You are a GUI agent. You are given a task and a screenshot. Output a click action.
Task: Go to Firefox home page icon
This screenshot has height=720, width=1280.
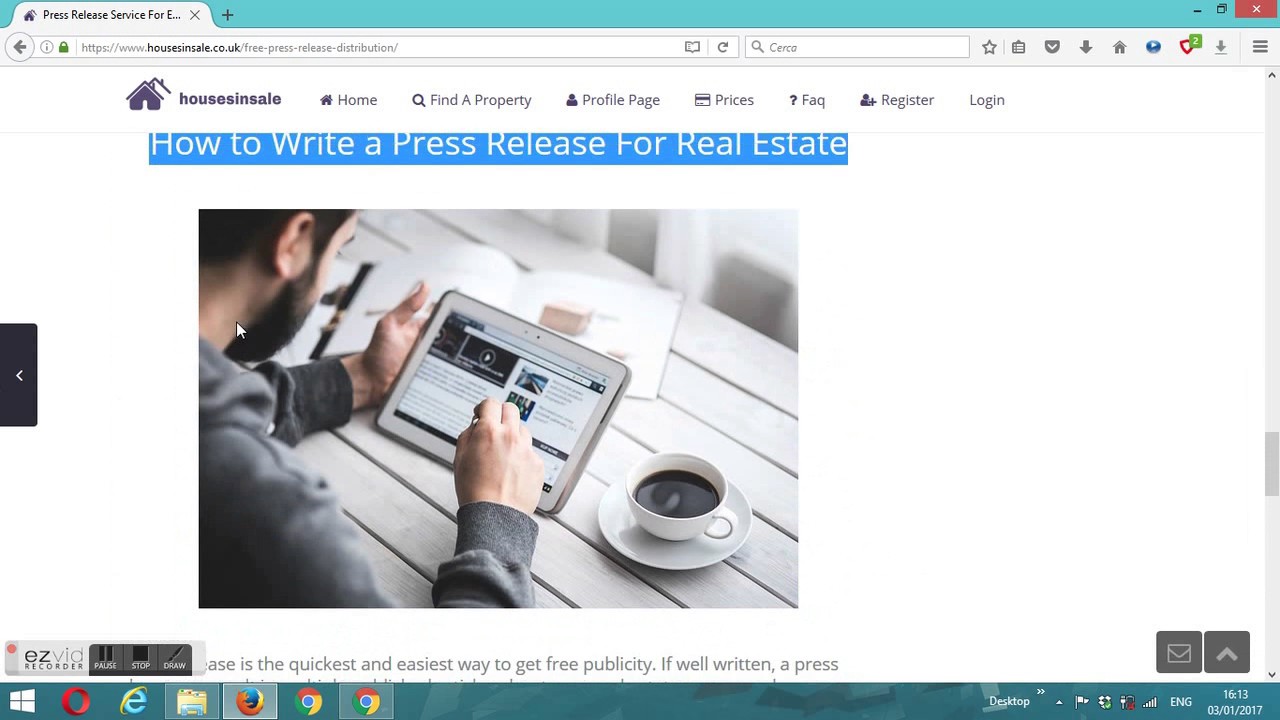[x=1120, y=47]
